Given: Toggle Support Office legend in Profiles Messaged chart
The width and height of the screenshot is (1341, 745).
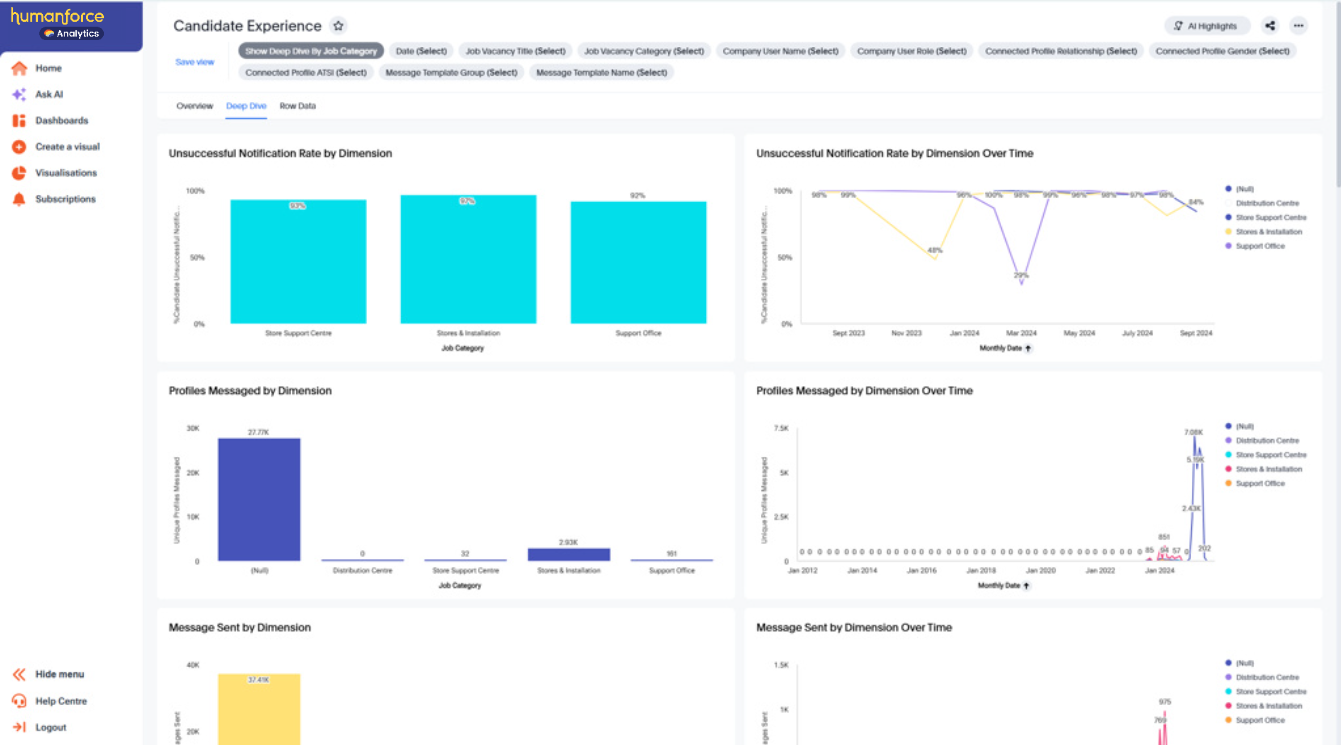Looking at the screenshot, I should coord(1259,484).
